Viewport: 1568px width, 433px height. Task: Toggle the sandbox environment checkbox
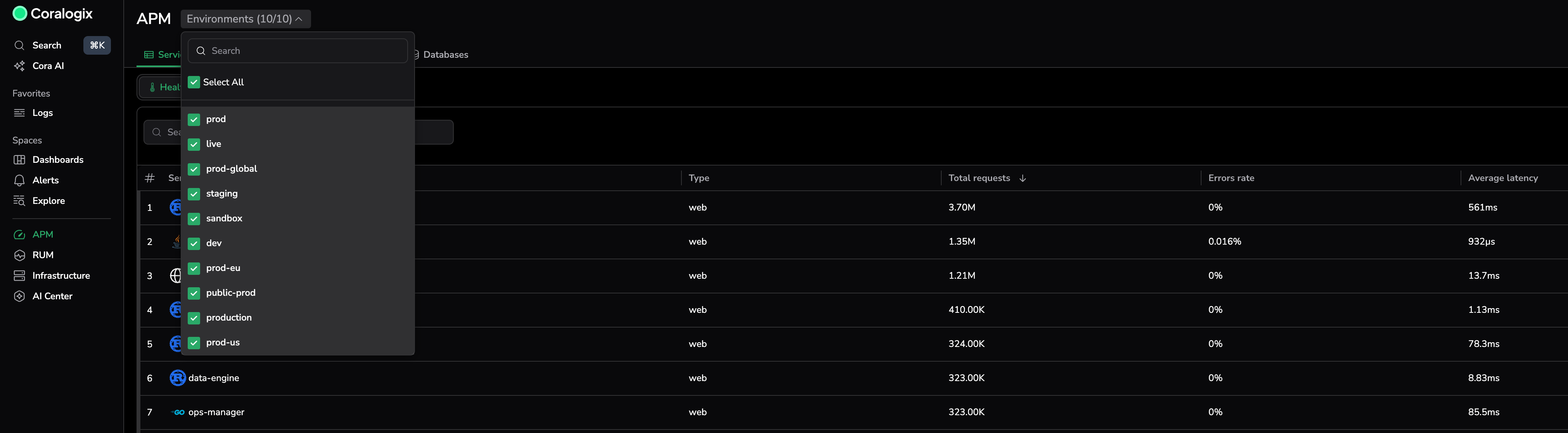(194, 219)
